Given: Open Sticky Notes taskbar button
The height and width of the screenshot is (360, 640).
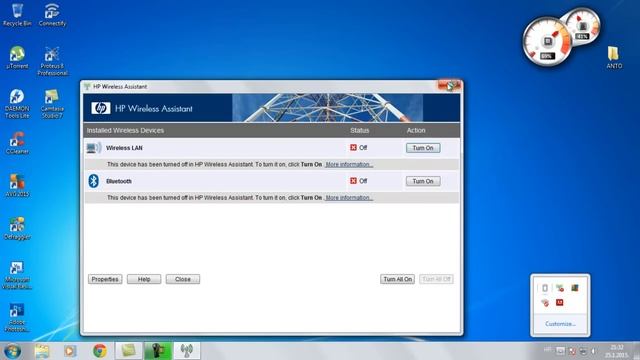Looking at the screenshot, I should (x=129, y=351).
